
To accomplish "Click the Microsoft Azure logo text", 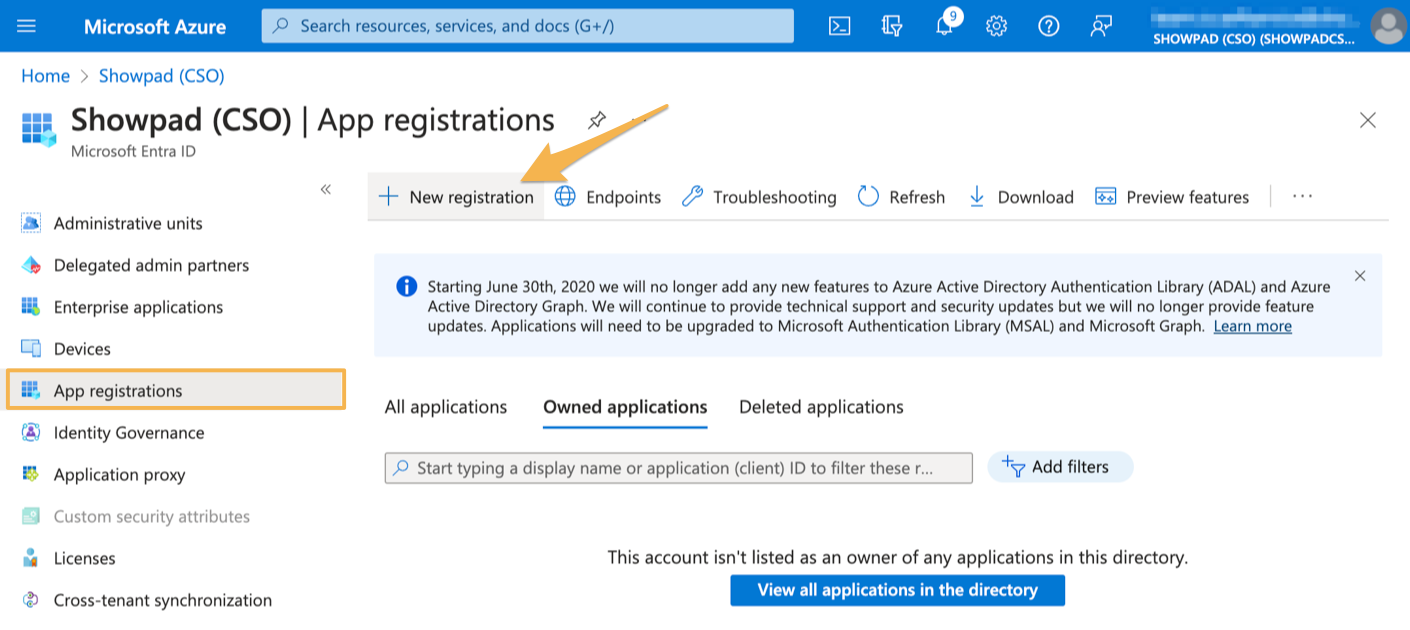I will [x=155, y=26].
